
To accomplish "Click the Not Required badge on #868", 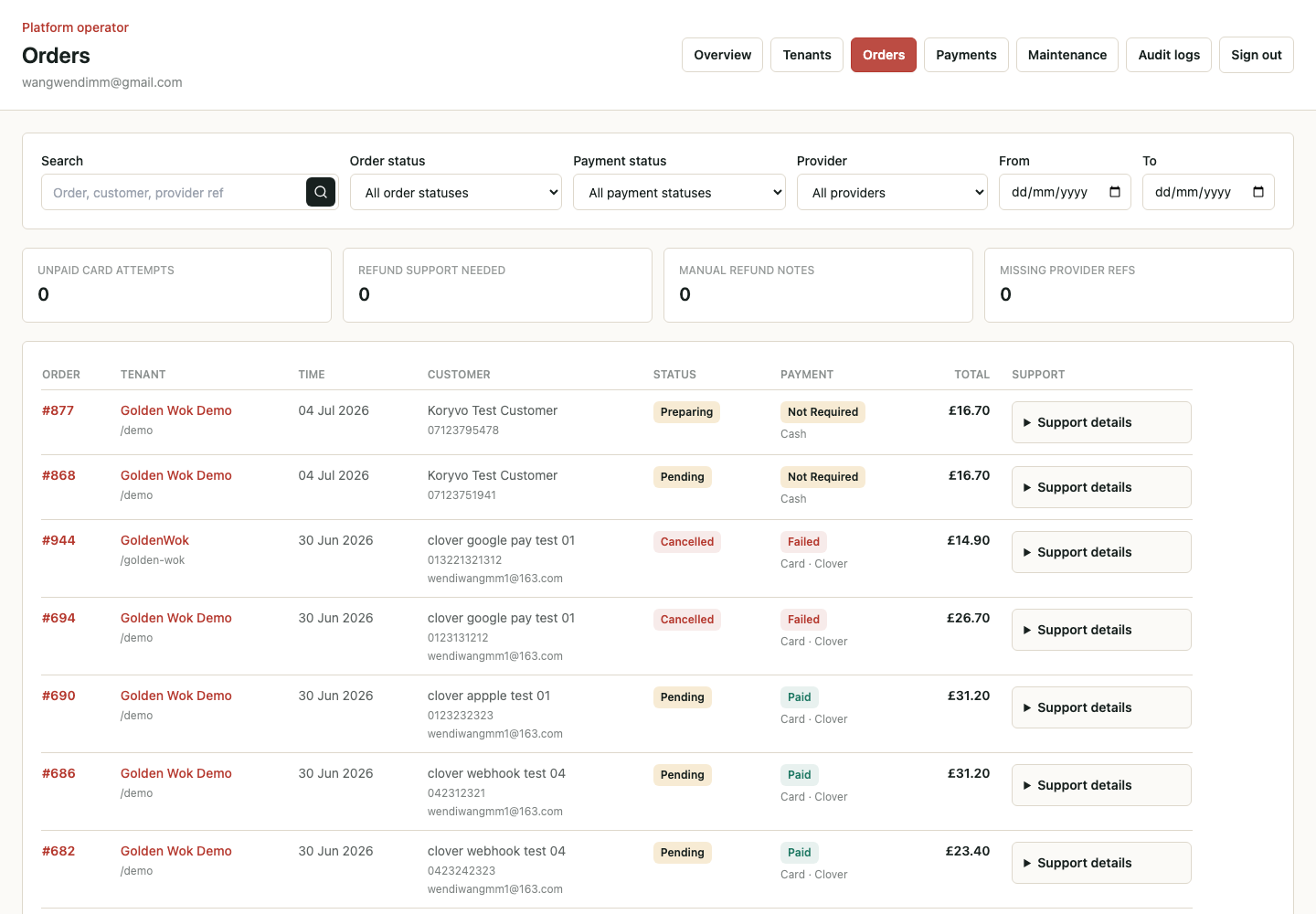I will tap(822, 477).
